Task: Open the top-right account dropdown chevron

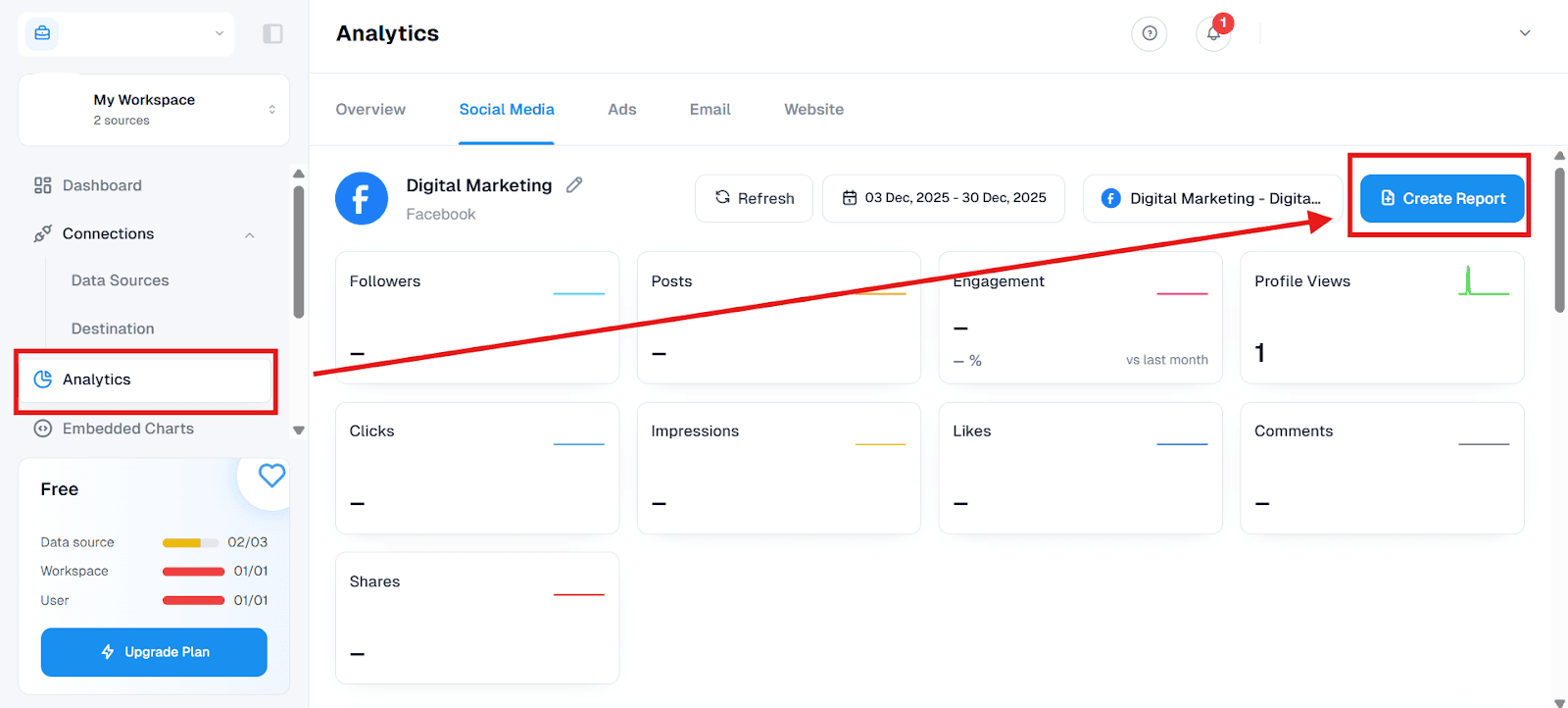Action: (1524, 33)
